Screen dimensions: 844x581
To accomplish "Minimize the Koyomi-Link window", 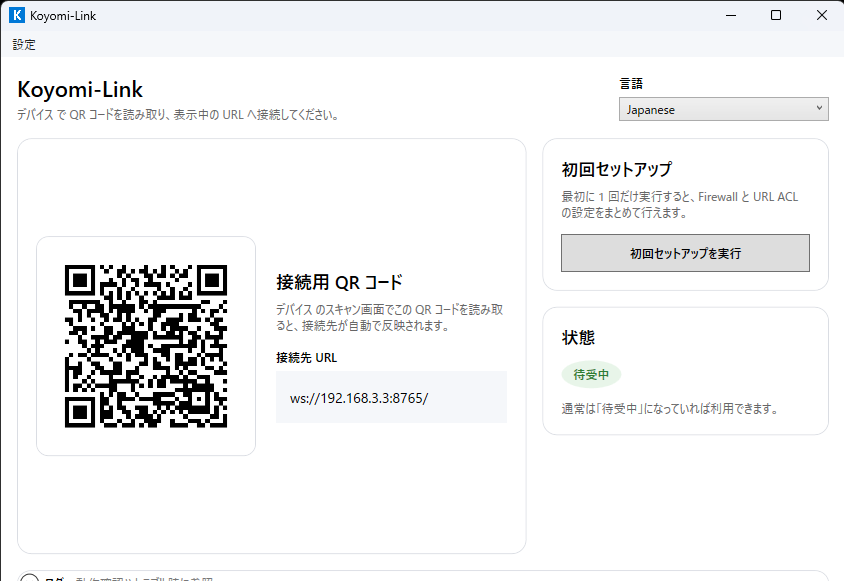I will (x=729, y=15).
